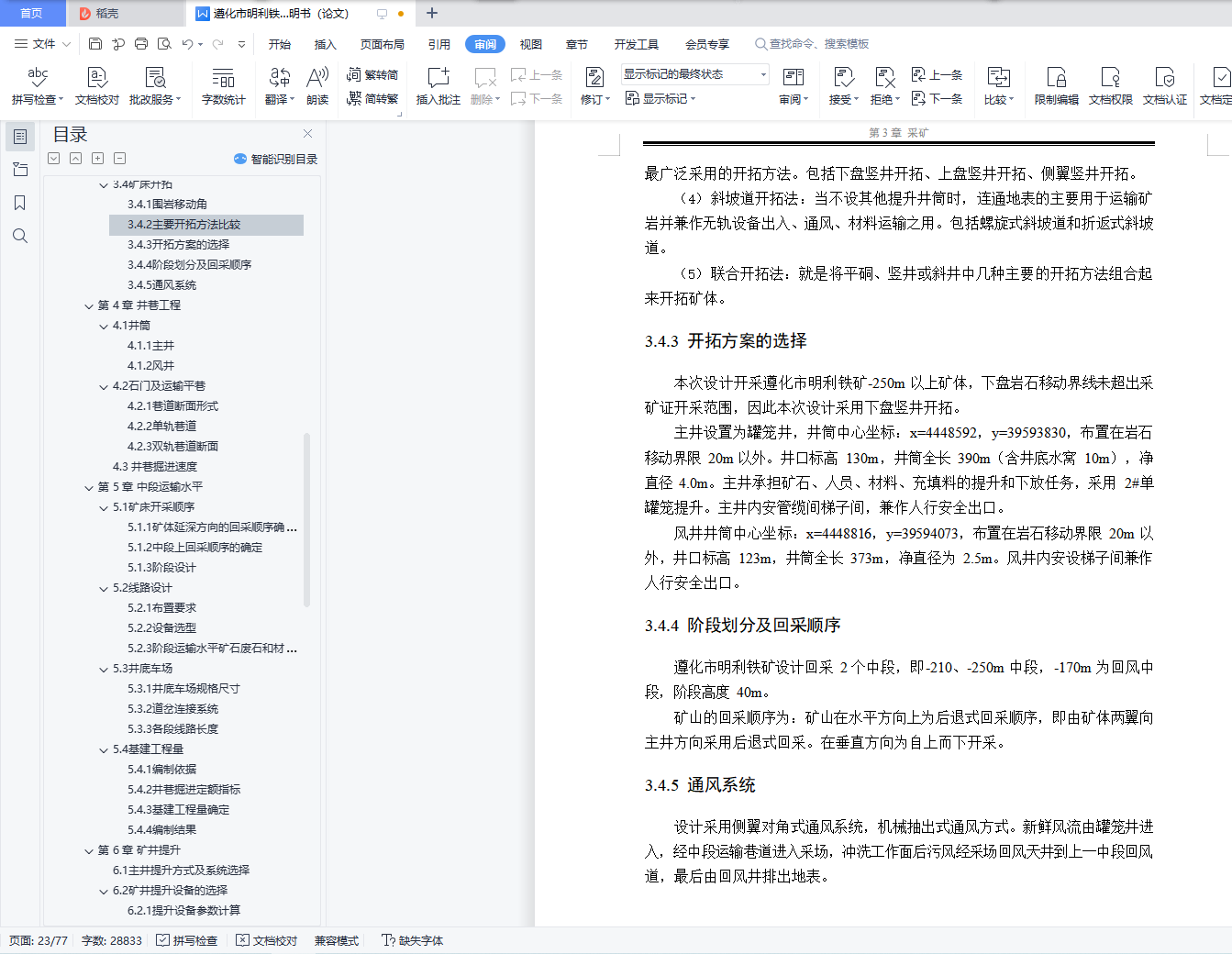Open 文档权限 document permissions
Screen dimensions: 1232x954
[x=1111, y=86]
